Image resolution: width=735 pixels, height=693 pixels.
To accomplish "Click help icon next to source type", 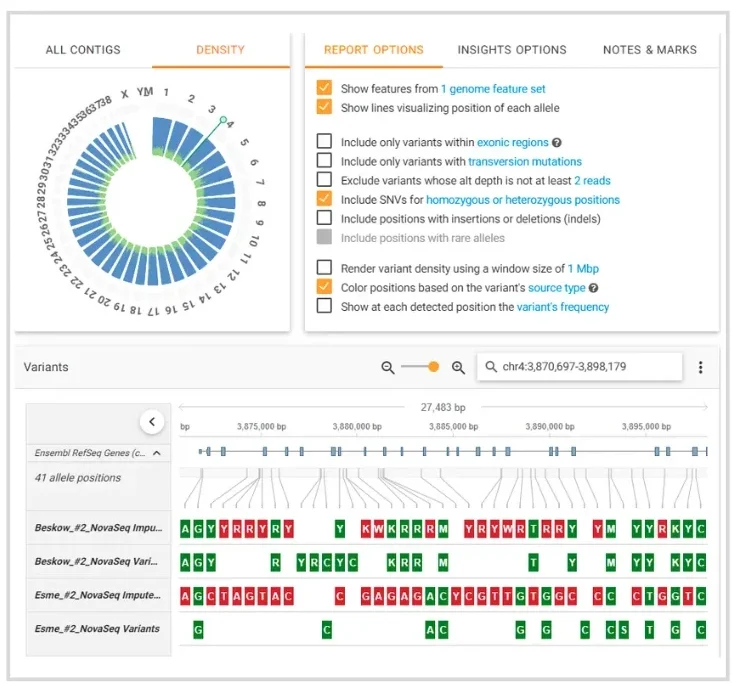I will click(593, 288).
